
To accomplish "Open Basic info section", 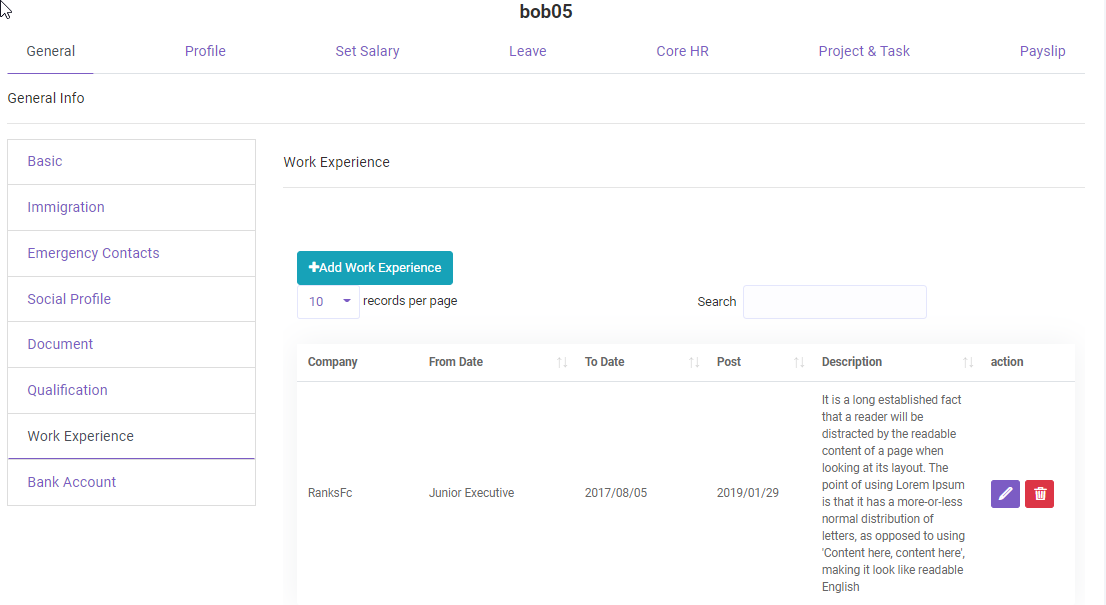I will (45, 161).
